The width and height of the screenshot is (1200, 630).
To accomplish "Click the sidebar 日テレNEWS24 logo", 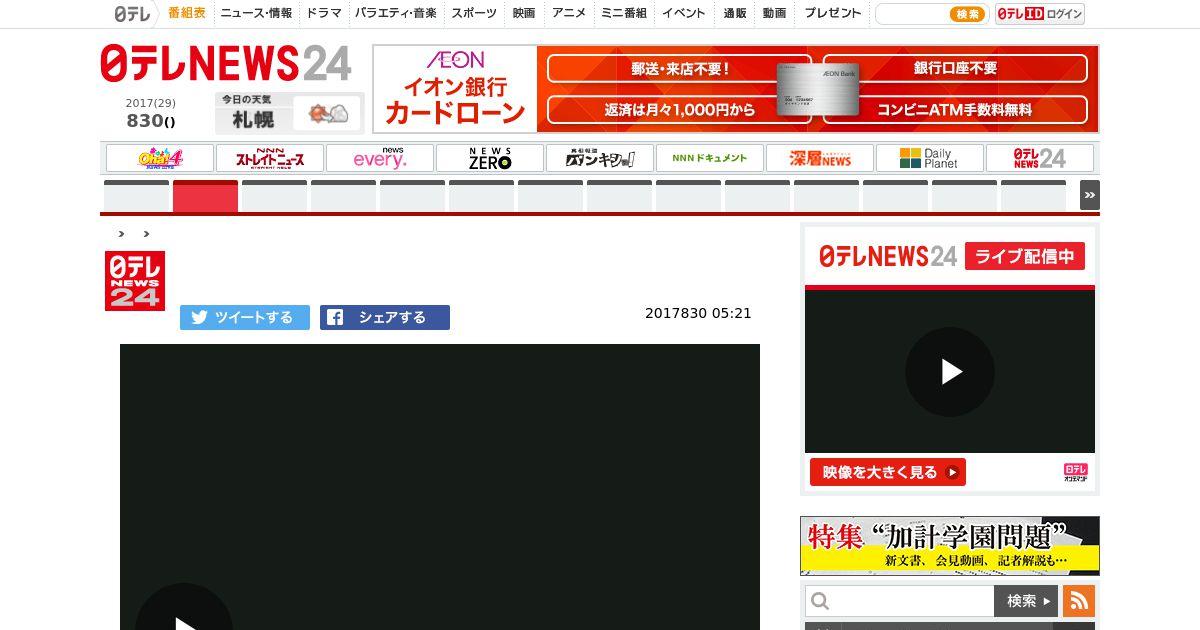I will [888, 256].
